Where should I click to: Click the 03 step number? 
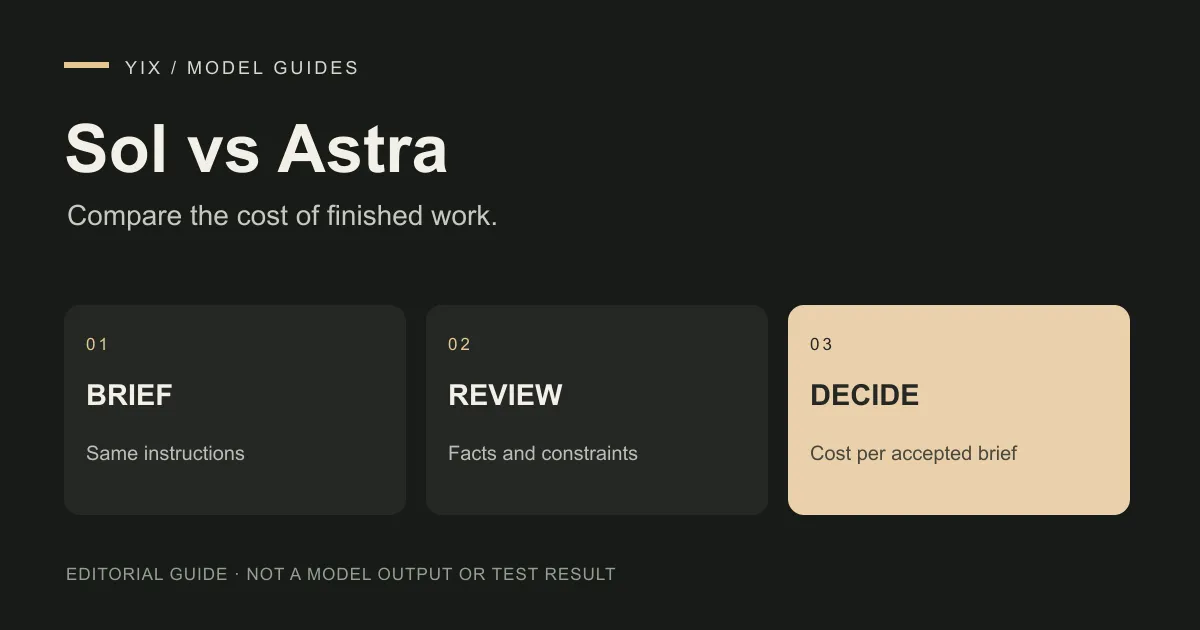821,344
